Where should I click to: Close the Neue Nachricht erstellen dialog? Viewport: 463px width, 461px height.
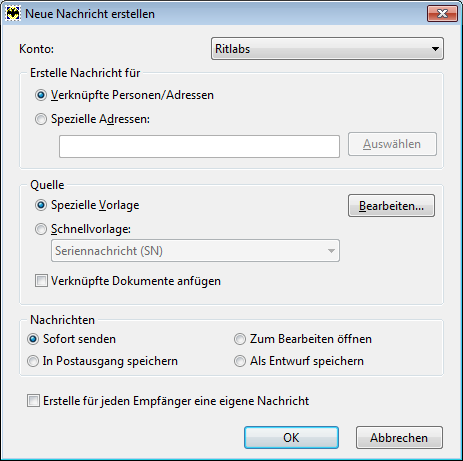[x=442, y=14]
